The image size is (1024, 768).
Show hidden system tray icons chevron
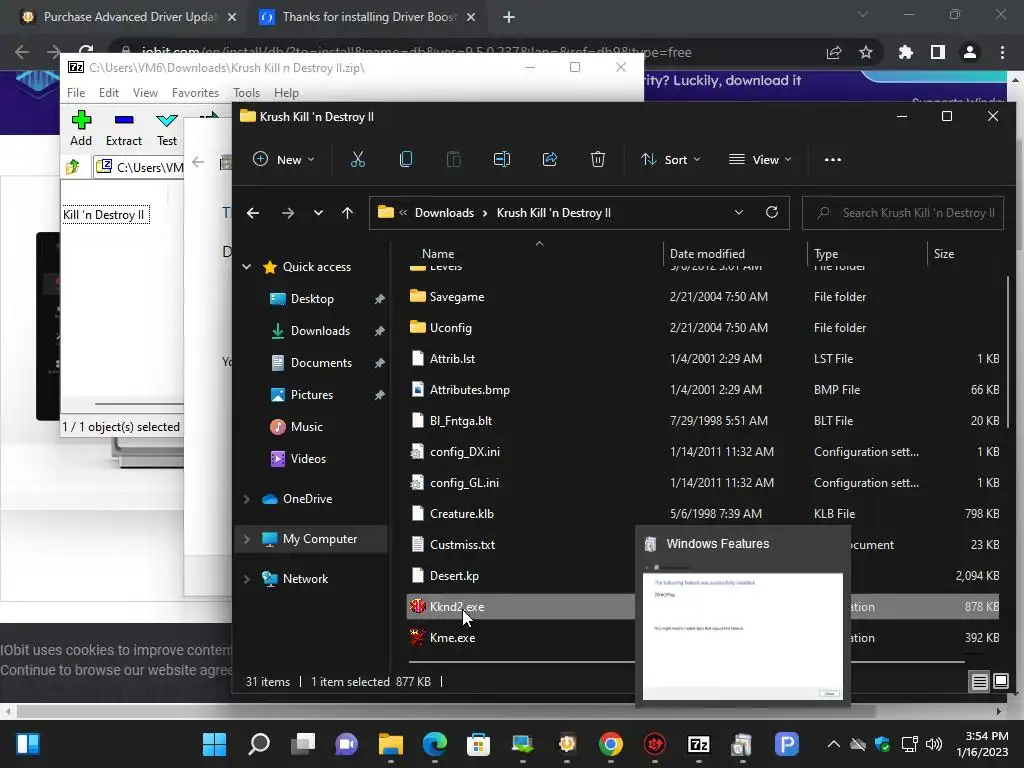[834, 744]
